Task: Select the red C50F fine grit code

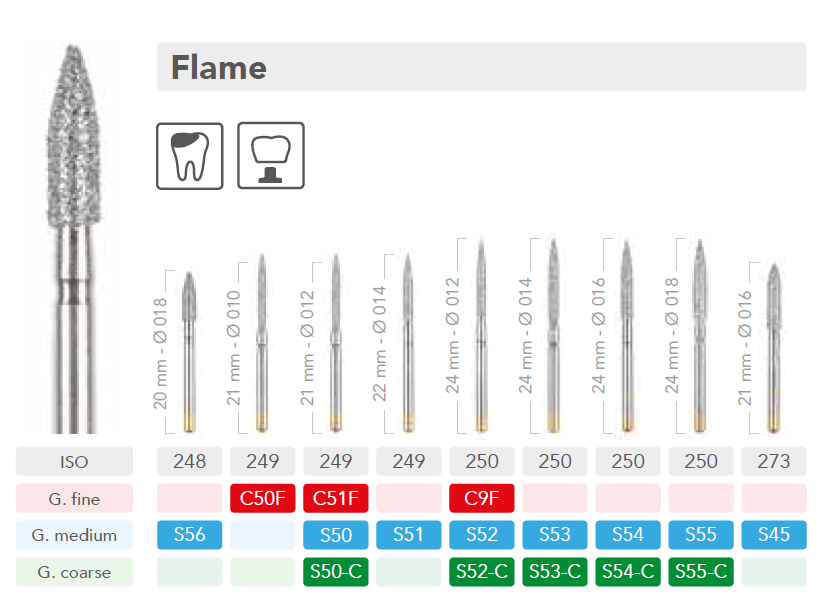Action: (x=263, y=498)
